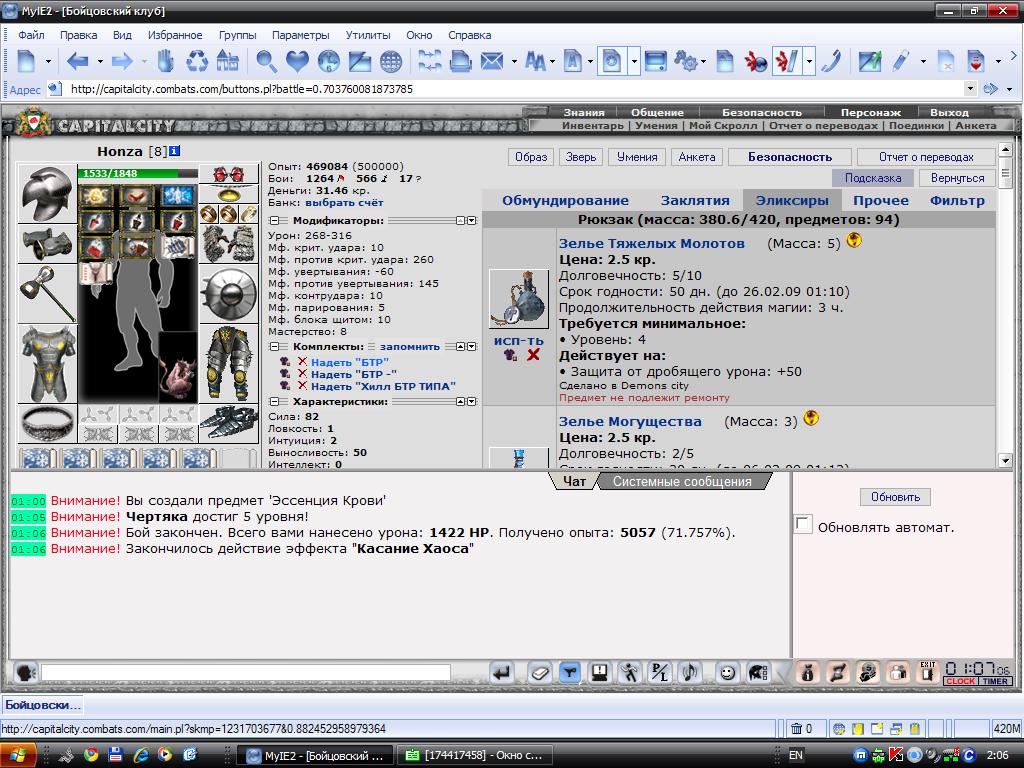
Task: Click the equipped hammer weapon slot
Action: [x=47, y=294]
